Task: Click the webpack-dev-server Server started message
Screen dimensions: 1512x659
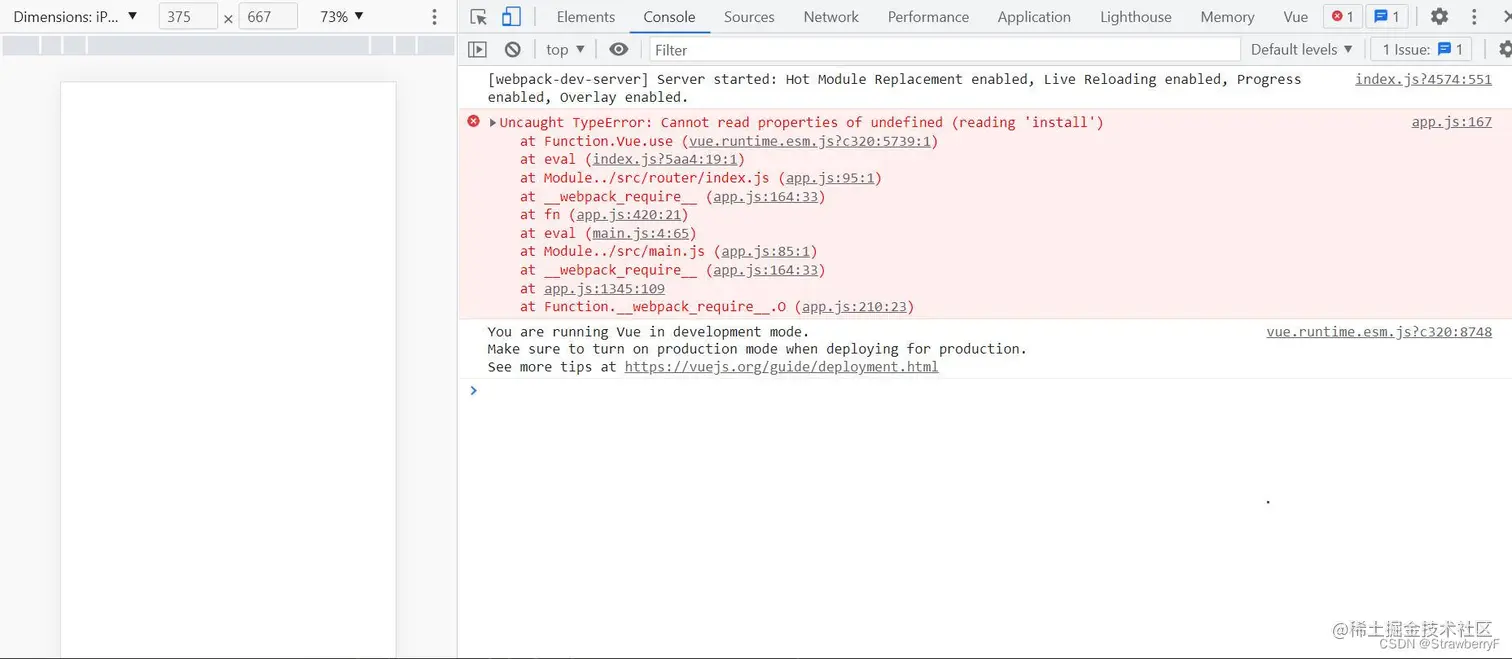Action: (x=894, y=88)
